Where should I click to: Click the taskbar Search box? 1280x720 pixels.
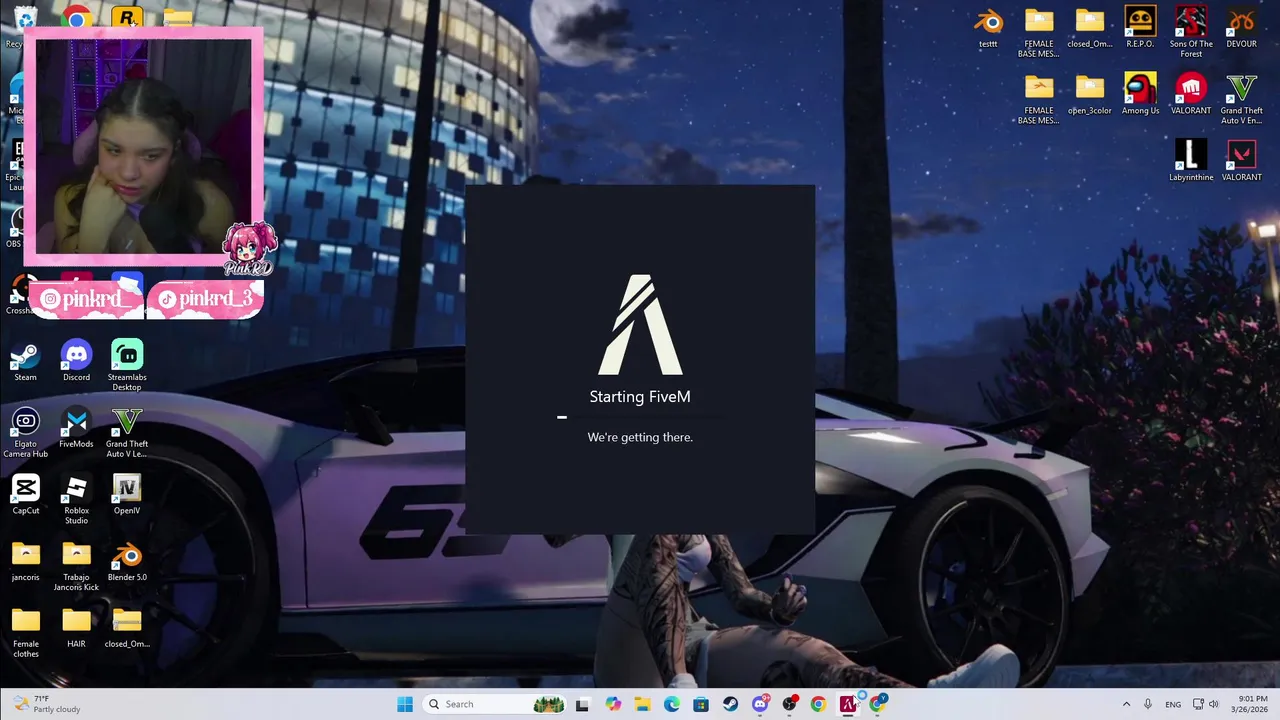(496, 704)
